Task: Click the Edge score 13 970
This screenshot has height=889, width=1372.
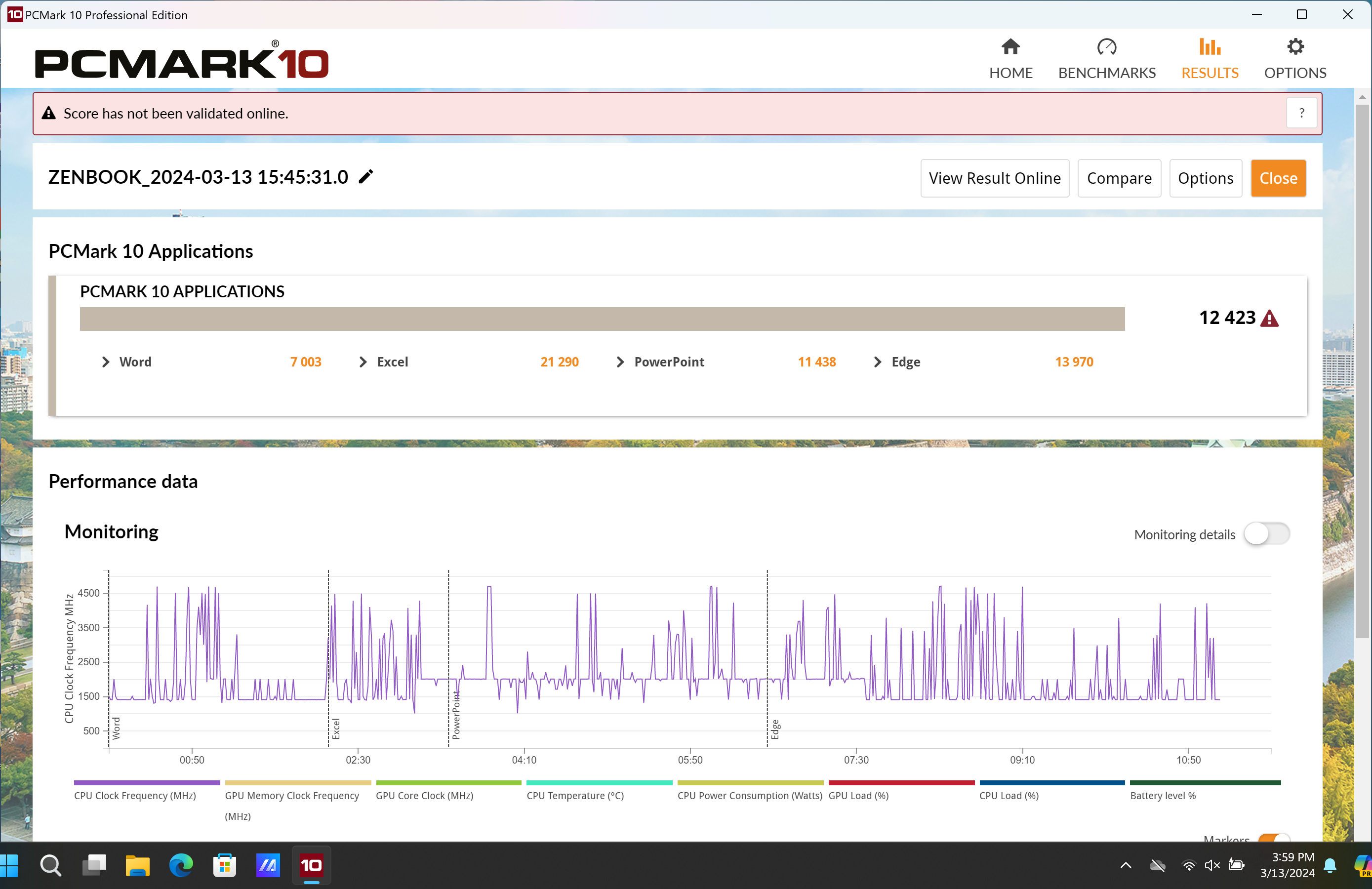Action: 1074,362
